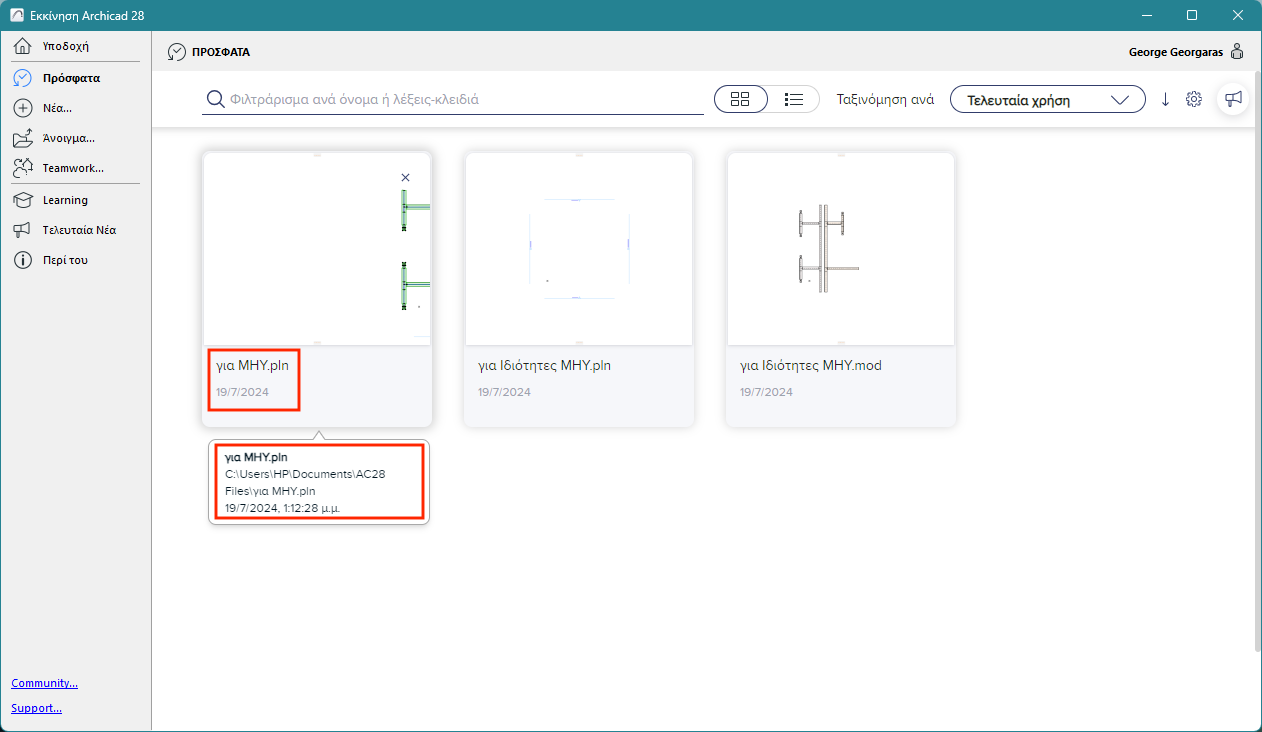Click the open folder icon for Άνοιγμα
Viewport: 1262px width, 732px height.
(x=23, y=138)
